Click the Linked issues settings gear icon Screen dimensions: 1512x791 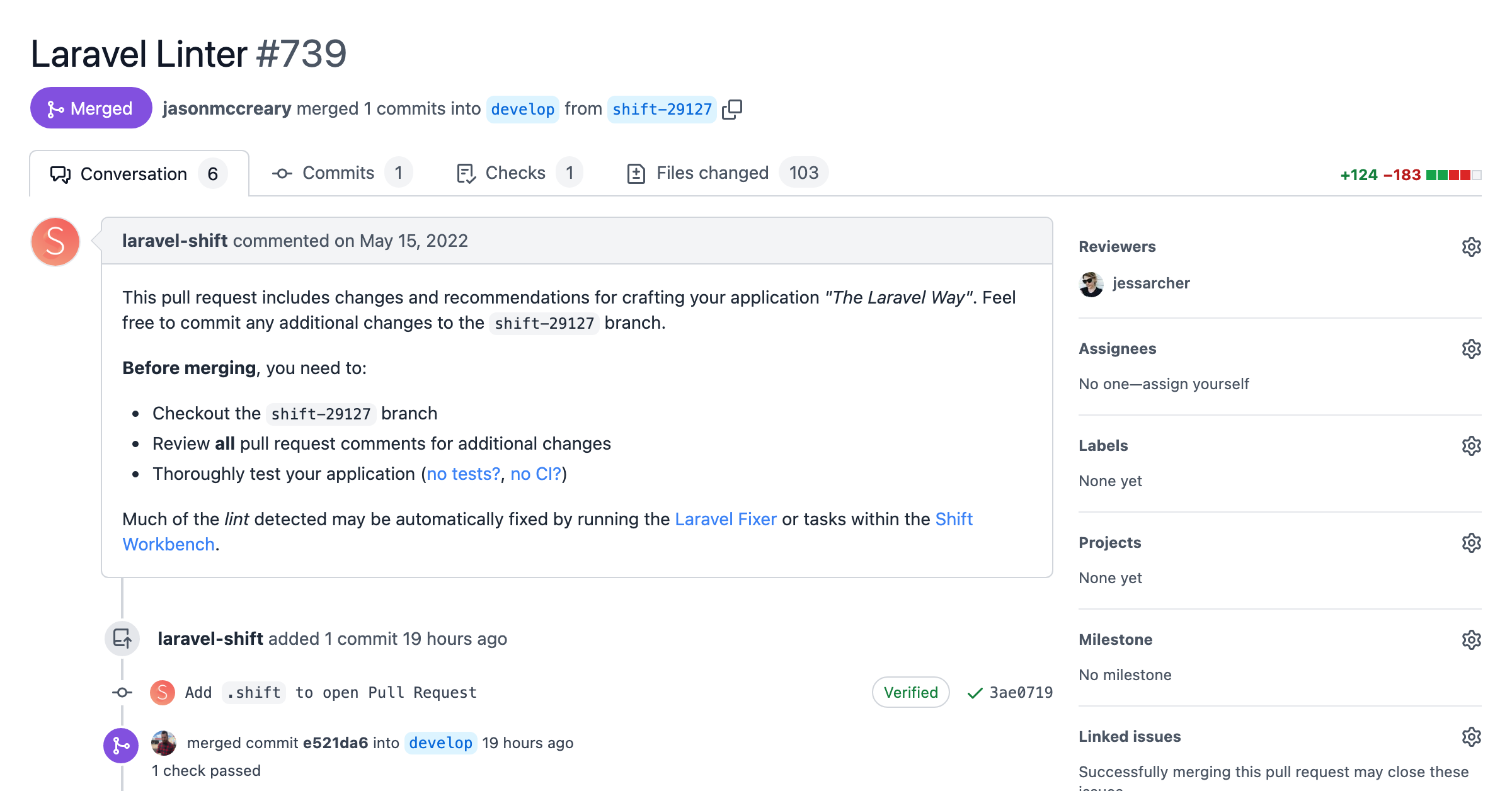tap(1471, 737)
